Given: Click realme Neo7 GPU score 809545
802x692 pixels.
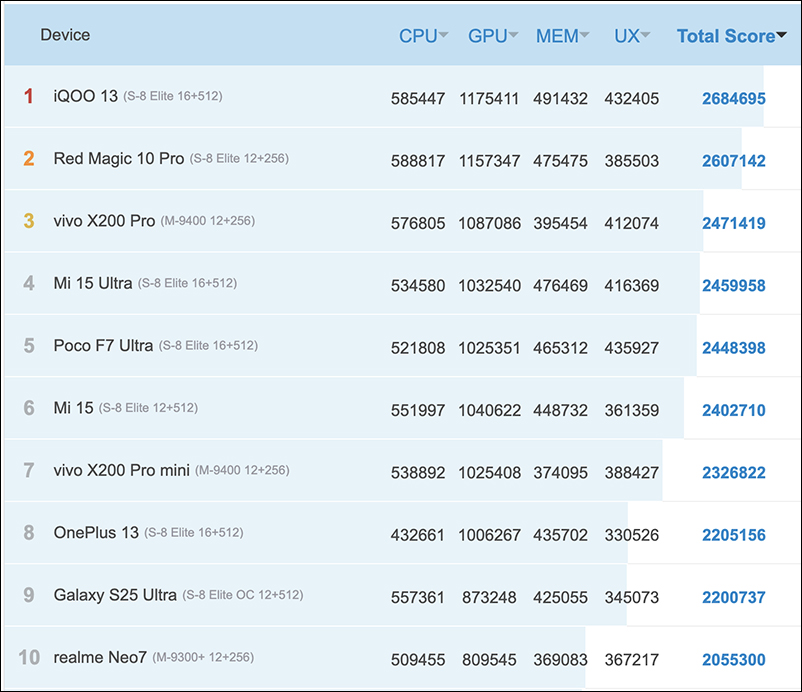Looking at the screenshot, I should (x=489, y=660).
